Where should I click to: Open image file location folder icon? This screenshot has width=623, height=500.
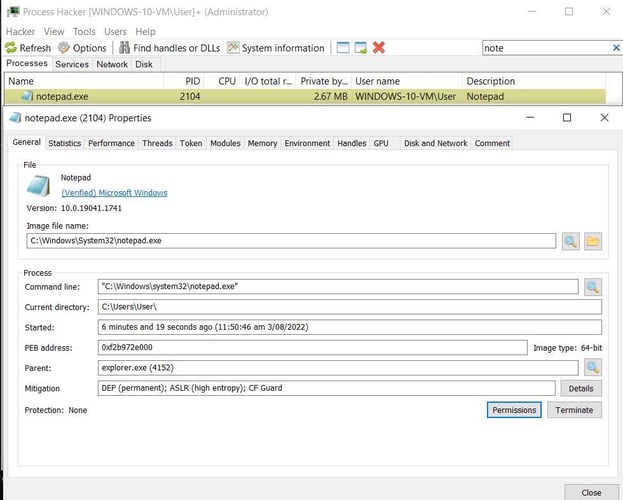click(x=592, y=241)
